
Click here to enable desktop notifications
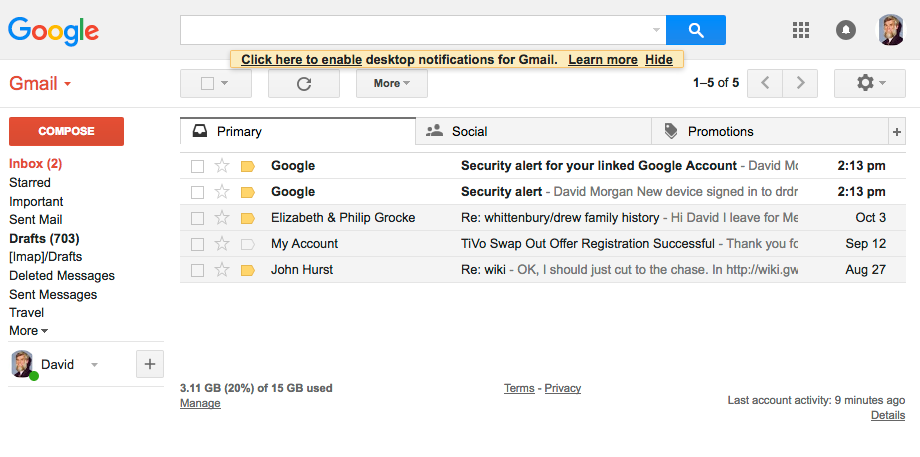click(302, 60)
